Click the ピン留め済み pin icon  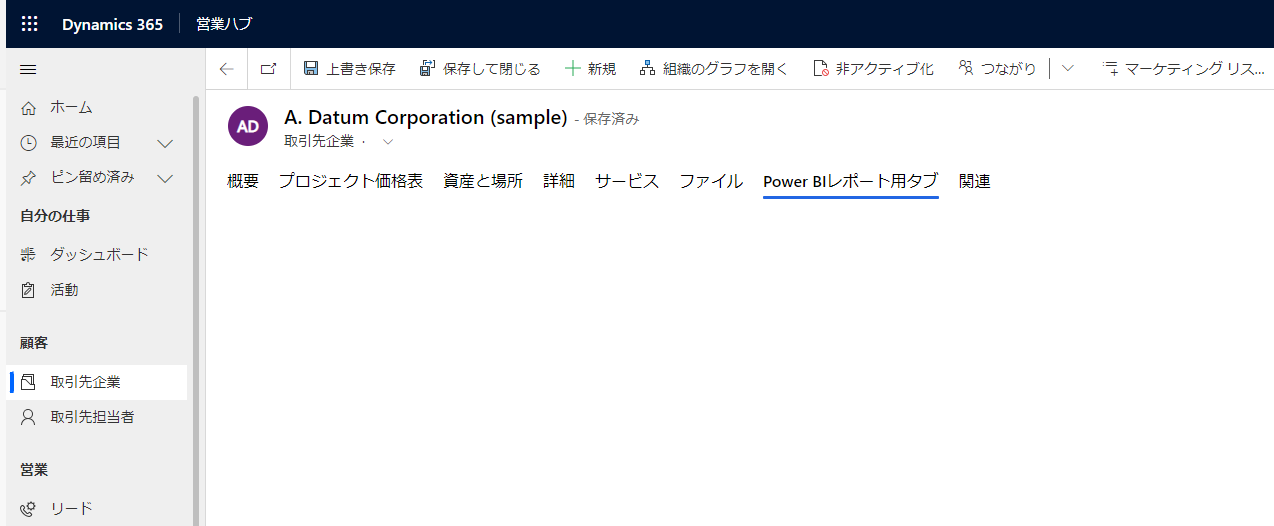[28, 178]
